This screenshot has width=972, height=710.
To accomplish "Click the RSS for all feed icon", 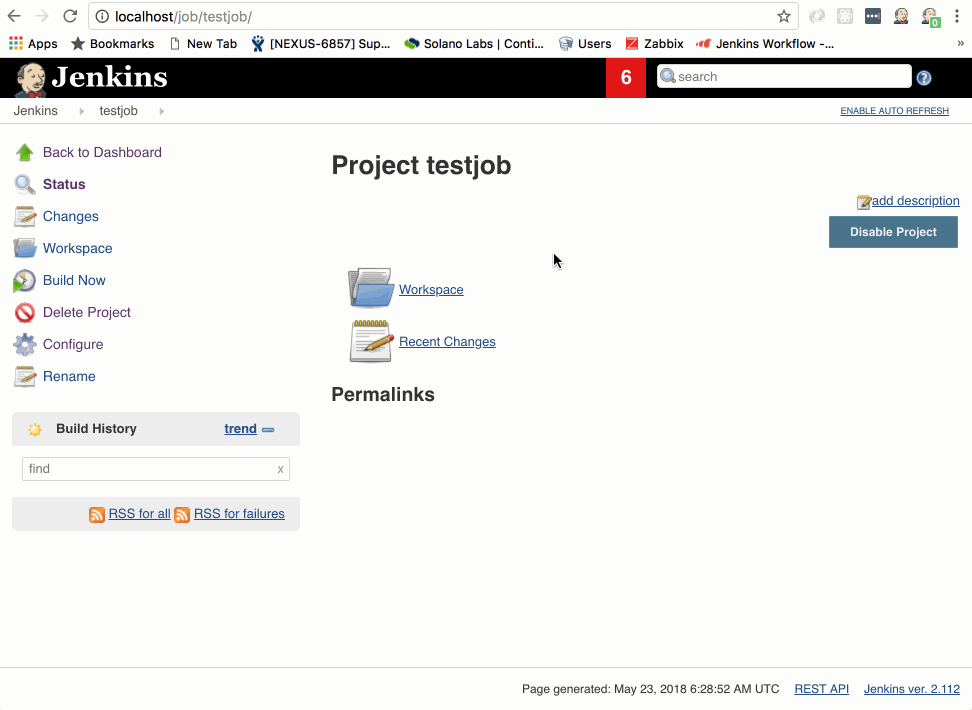I will [x=97, y=515].
